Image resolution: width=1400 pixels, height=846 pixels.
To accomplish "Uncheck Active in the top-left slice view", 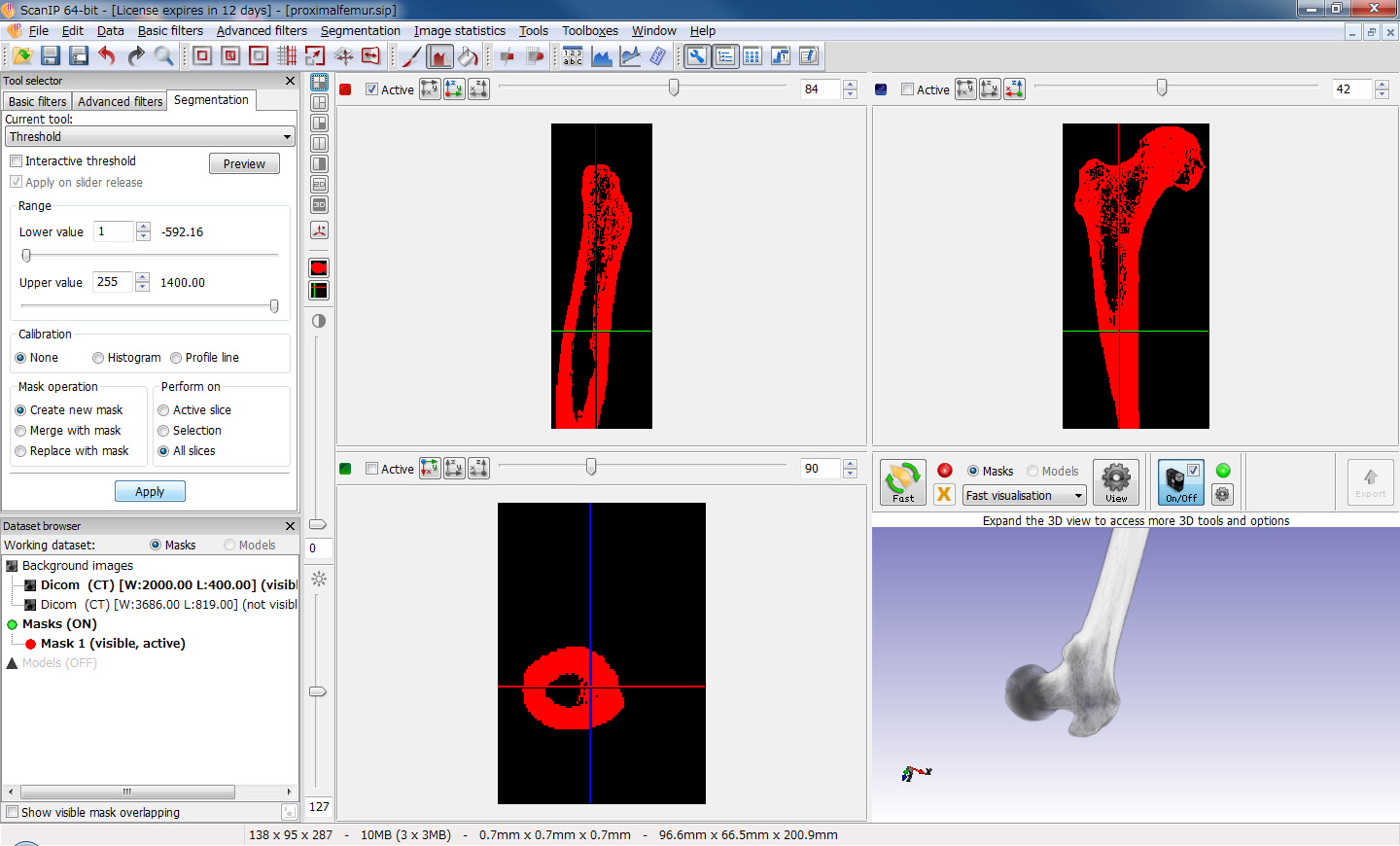I will 372,89.
